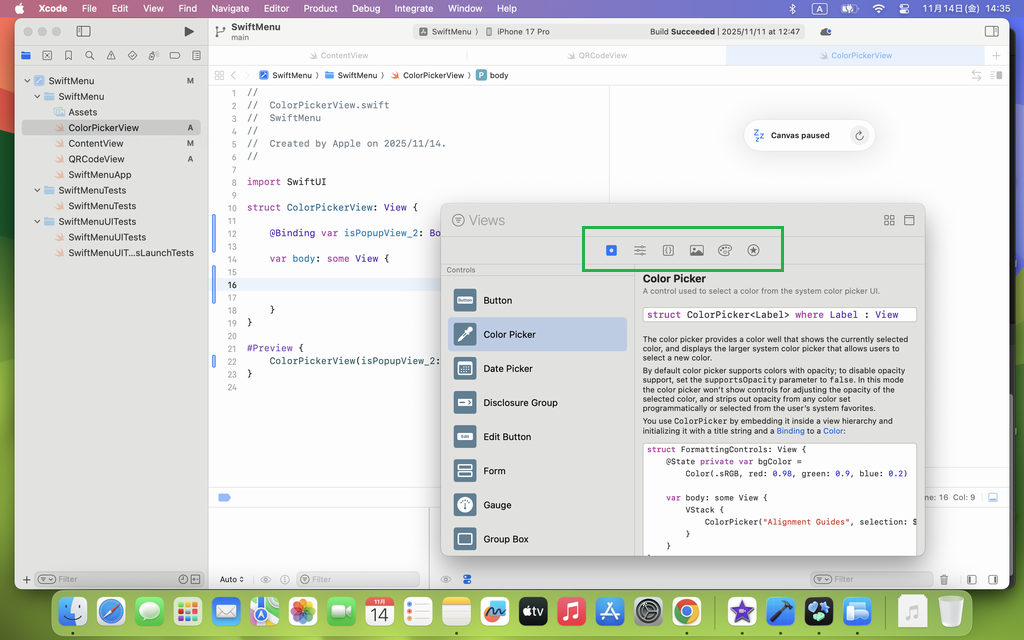The height and width of the screenshot is (640, 1024).
Task: Show the Color palette library tab
Action: pyautogui.click(x=725, y=250)
